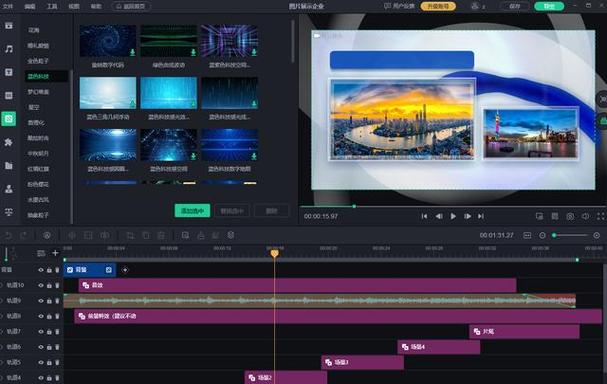Click the orange upgrade button in the title bar
607x384 pixels.
[438, 6]
